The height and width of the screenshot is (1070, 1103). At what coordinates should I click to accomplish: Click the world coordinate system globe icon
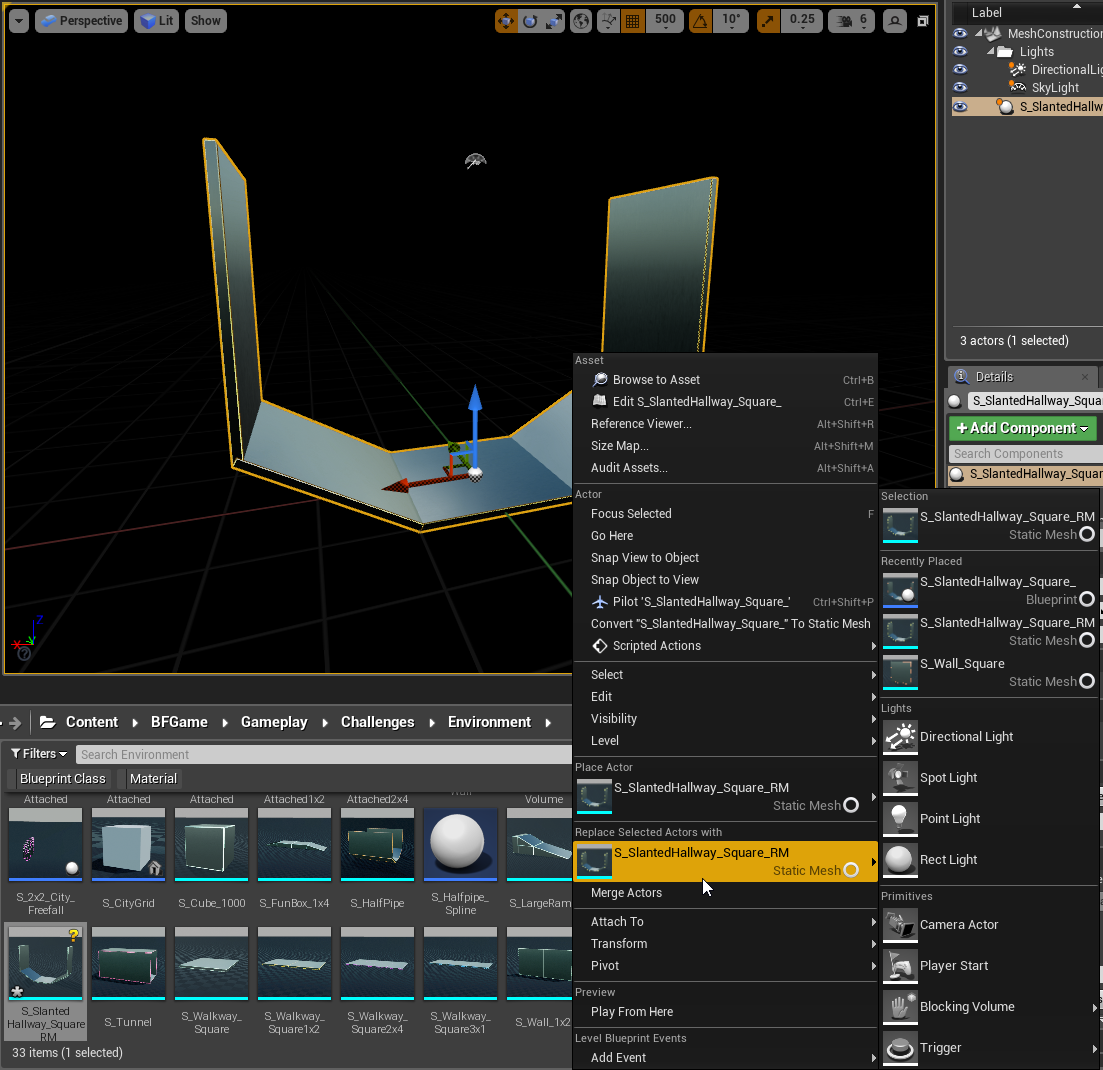581,21
